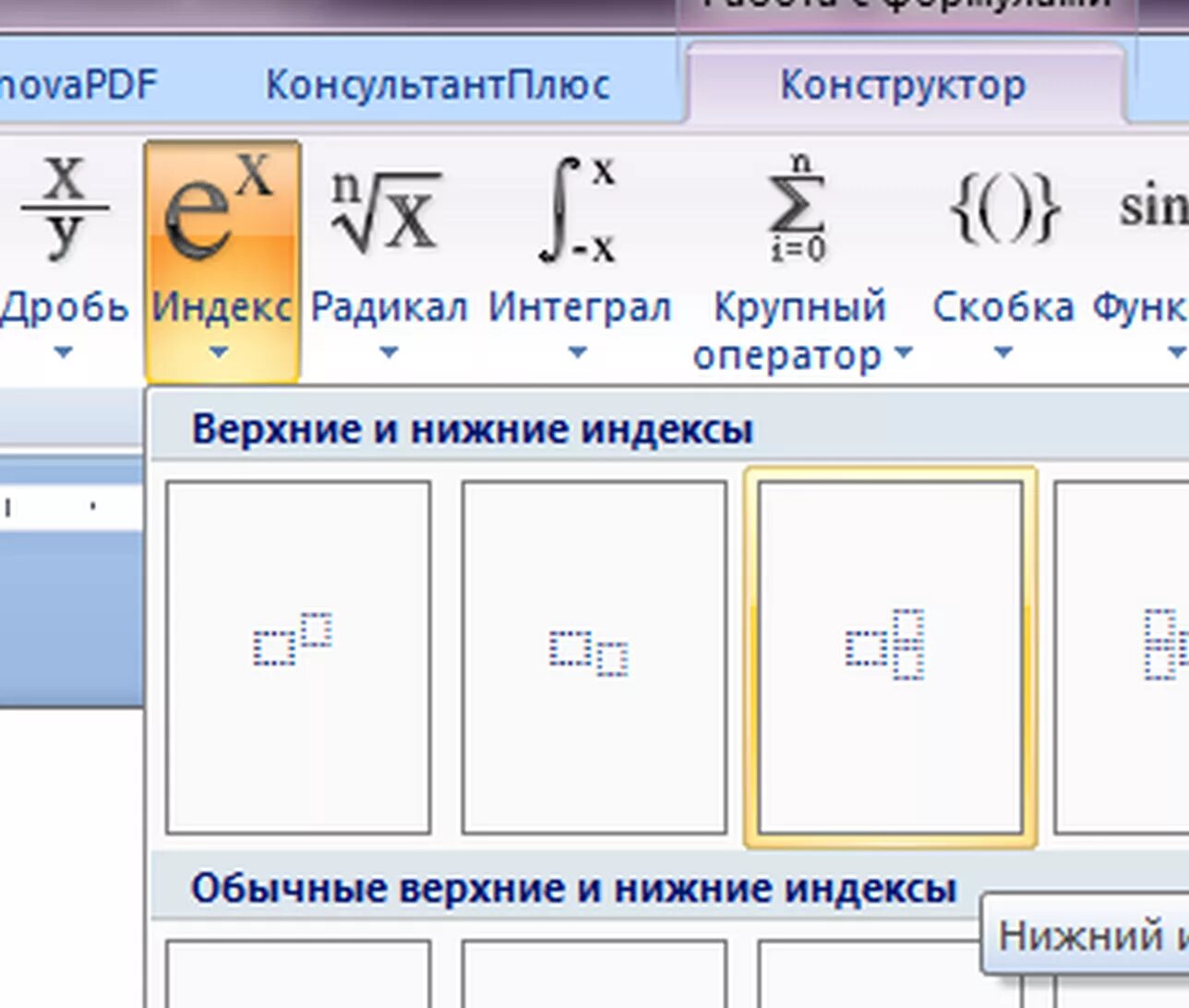This screenshot has height=1008, width=1189.
Task: Select the Радикал label
Action: coord(389,307)
